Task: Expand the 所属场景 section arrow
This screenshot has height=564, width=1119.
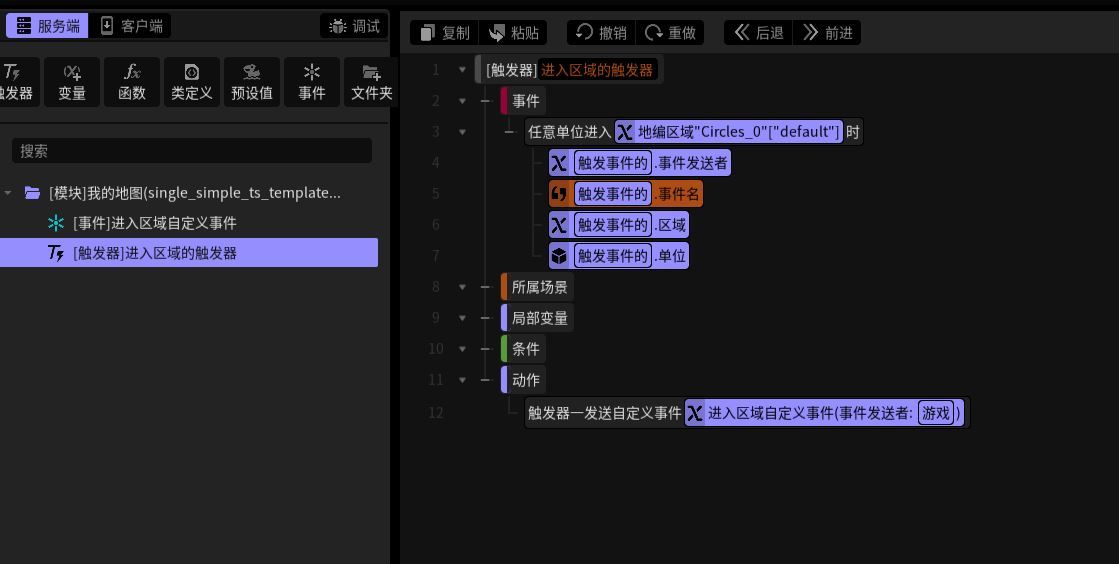Action: [462, 287]
